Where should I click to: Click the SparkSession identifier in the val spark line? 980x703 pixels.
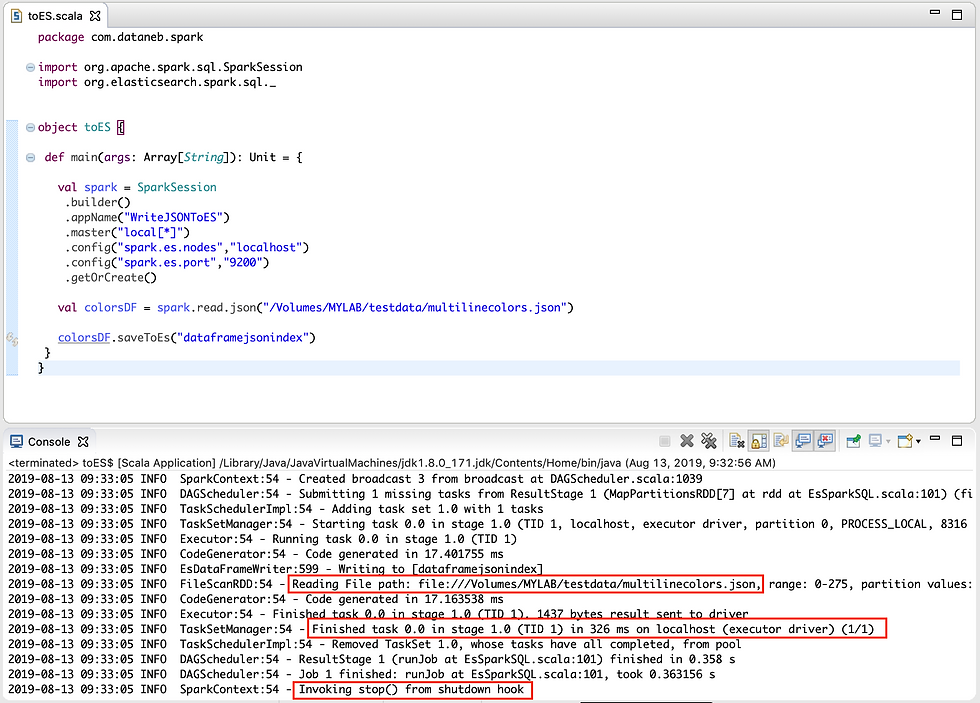point(177,187)
